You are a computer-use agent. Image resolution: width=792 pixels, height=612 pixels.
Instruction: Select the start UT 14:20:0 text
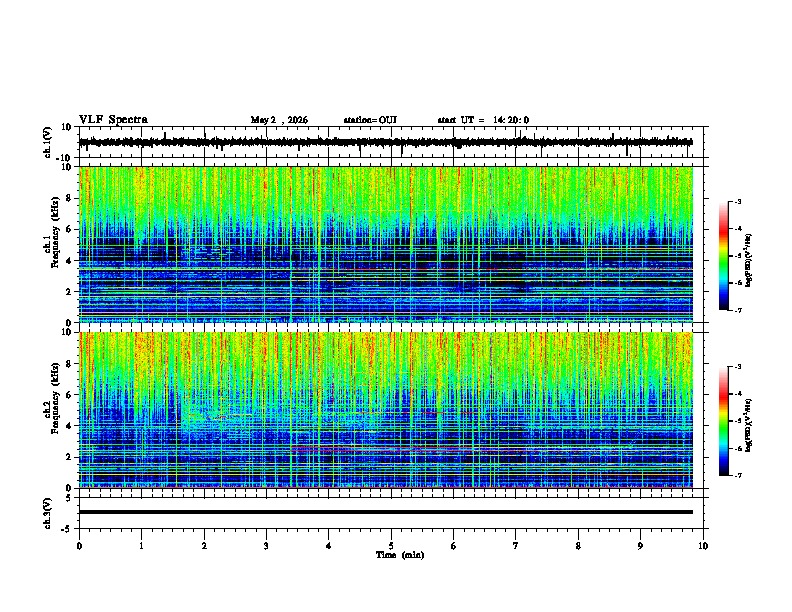point(483,120)
